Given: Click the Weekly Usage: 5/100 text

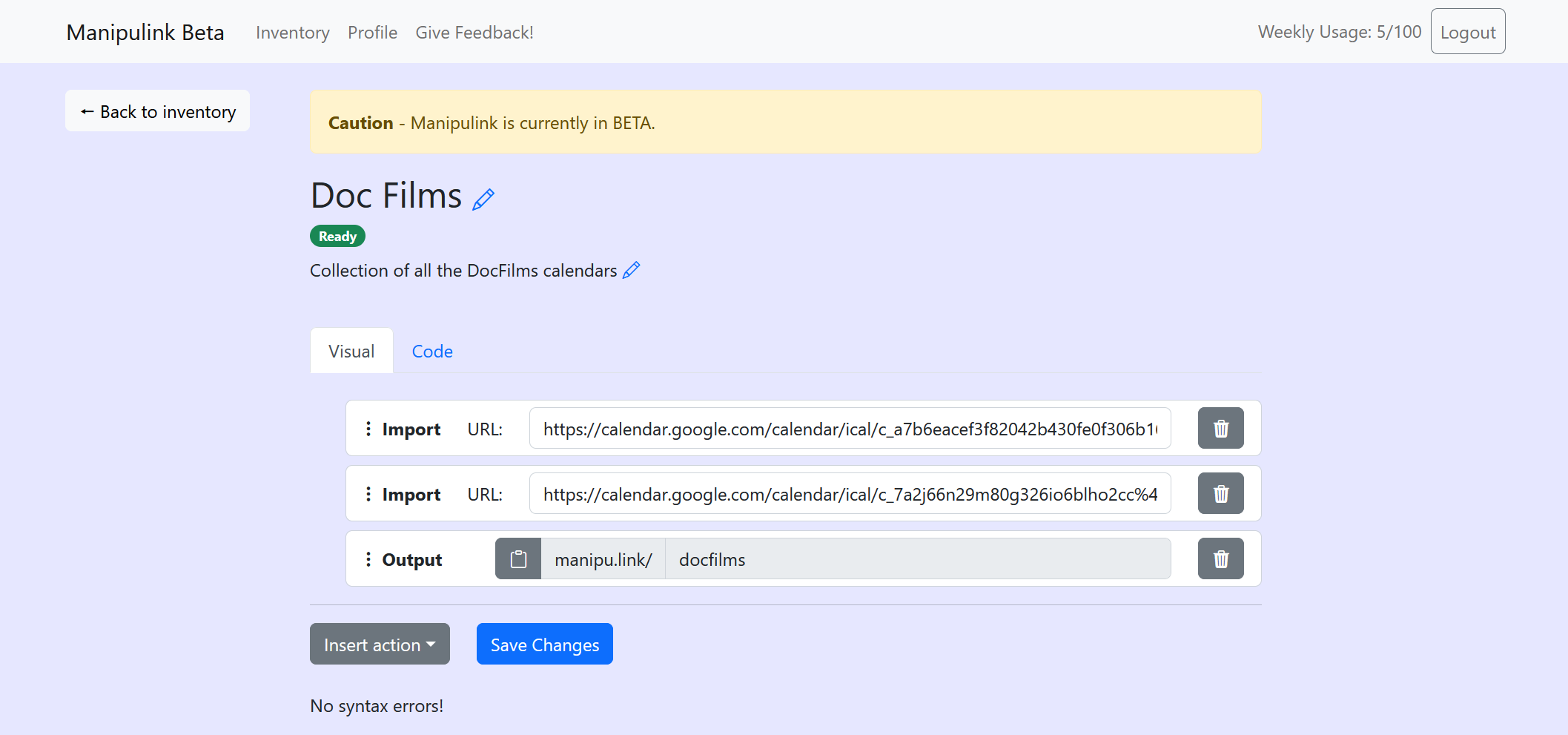Looking at the screenshot, I should (1340, 32).
